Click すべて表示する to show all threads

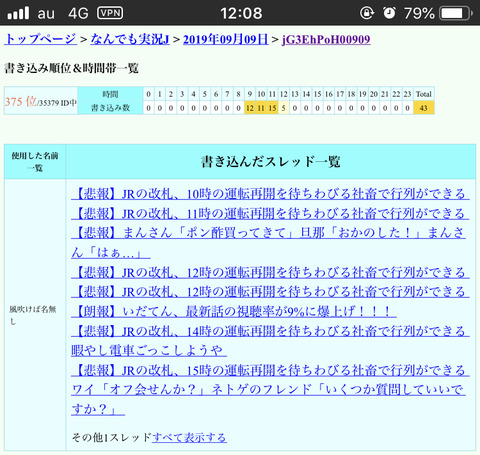coord(189,437)
